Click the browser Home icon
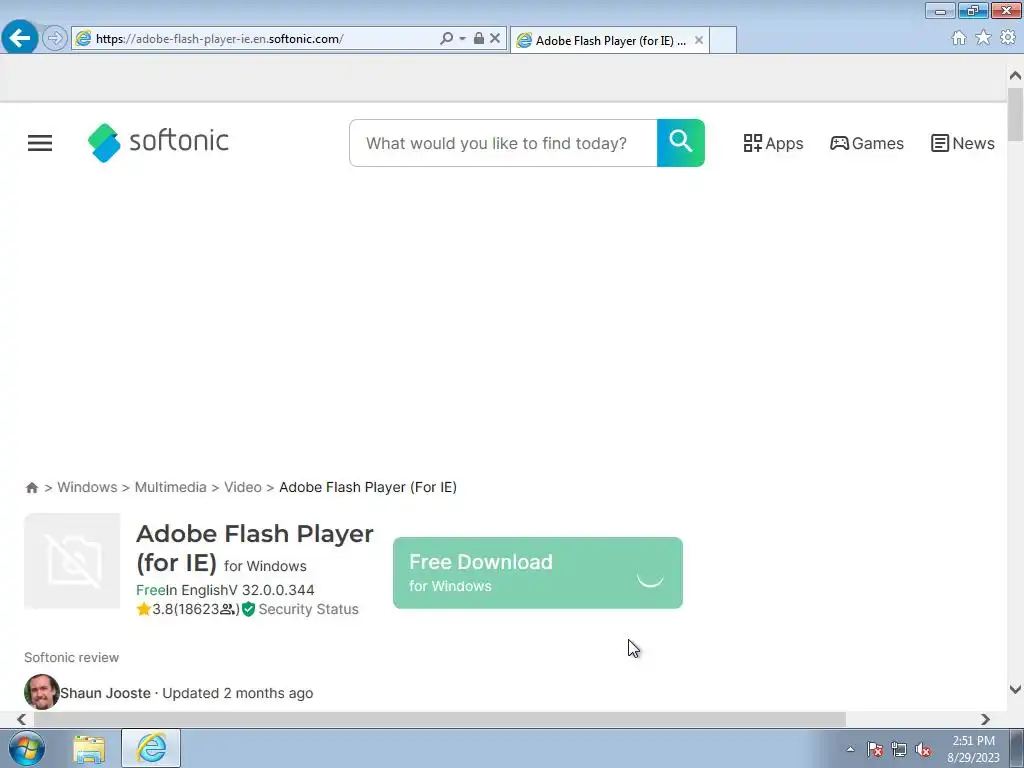The image size is (1024, 768). pyautogui.click(x=959, y=38)
